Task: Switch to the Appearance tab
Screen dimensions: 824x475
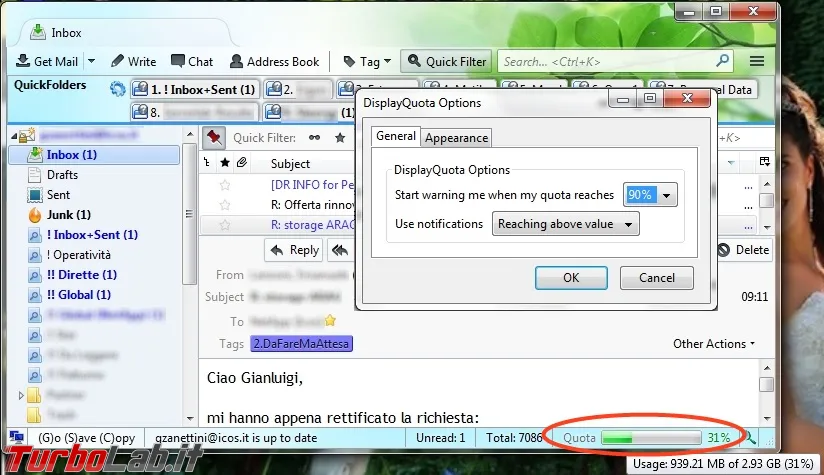Action: (x=457, y=138)
